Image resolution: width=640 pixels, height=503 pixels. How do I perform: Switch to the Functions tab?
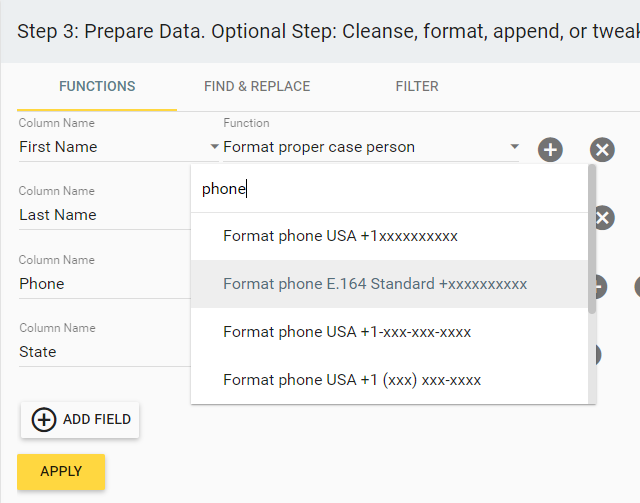[97, 86]
